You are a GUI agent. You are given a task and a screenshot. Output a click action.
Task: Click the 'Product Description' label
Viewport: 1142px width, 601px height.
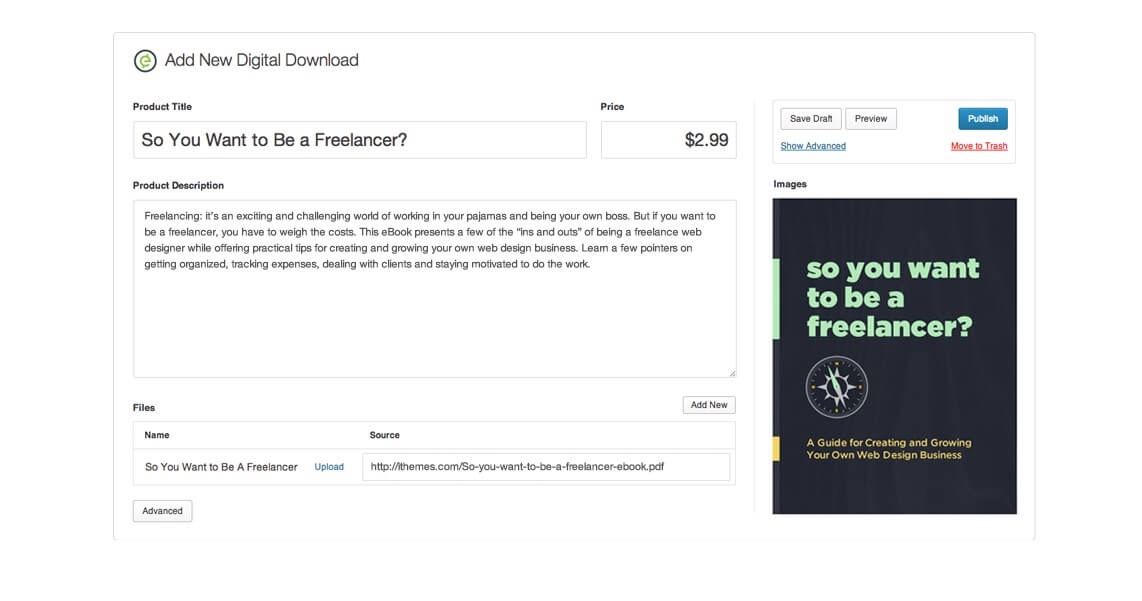coord(178,186)
